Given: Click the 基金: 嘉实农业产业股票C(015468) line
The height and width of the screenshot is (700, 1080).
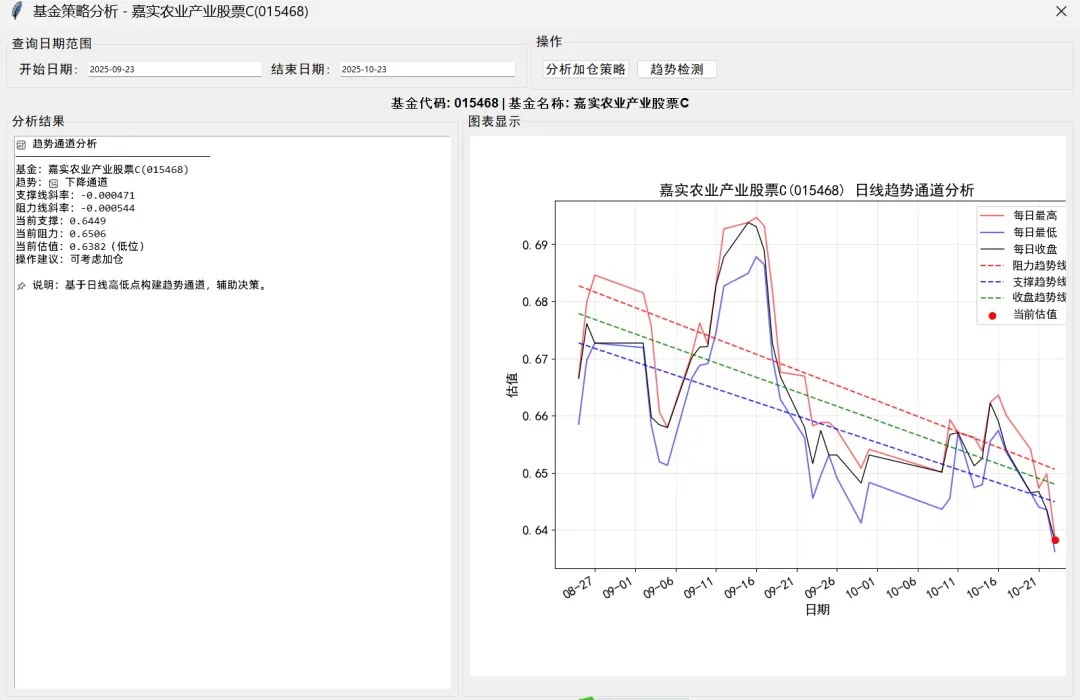Looking at the screenshot, I should click(x=102, y=169).
